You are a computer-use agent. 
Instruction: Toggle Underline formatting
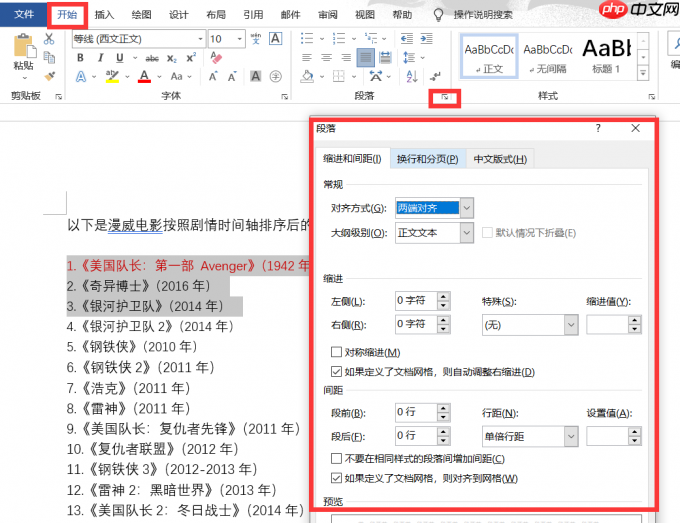120,58
